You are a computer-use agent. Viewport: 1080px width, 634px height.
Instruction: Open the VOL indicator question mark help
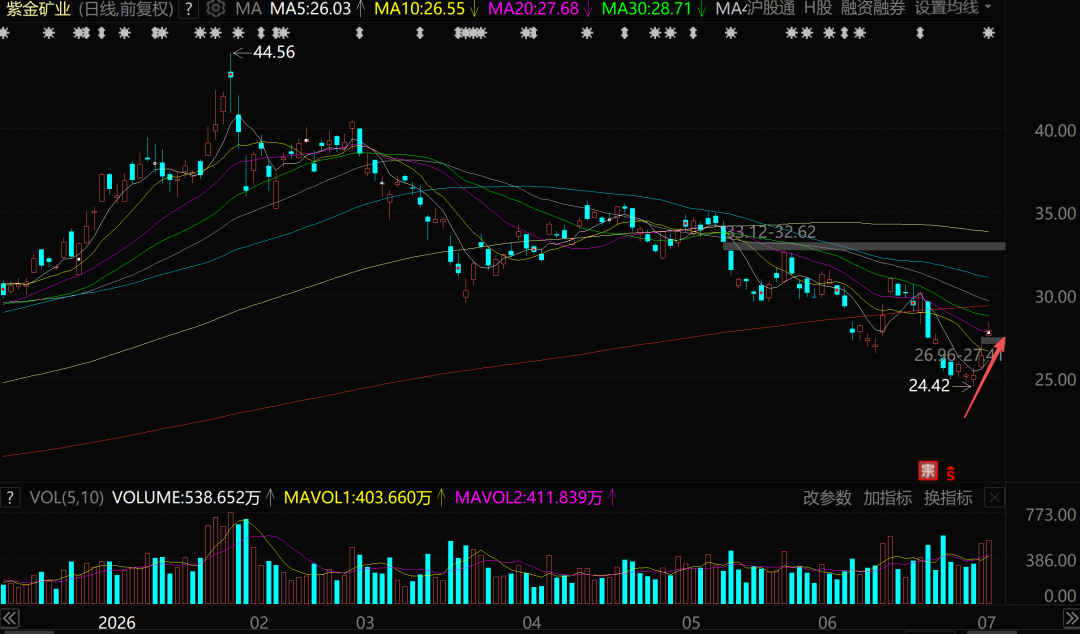(10, 498)
